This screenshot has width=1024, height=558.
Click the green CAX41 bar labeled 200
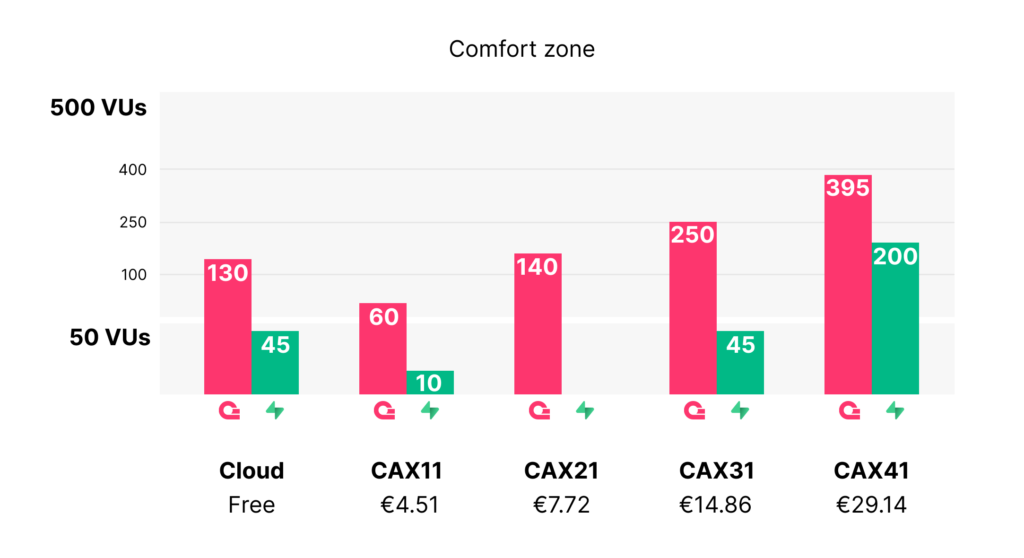894,318
